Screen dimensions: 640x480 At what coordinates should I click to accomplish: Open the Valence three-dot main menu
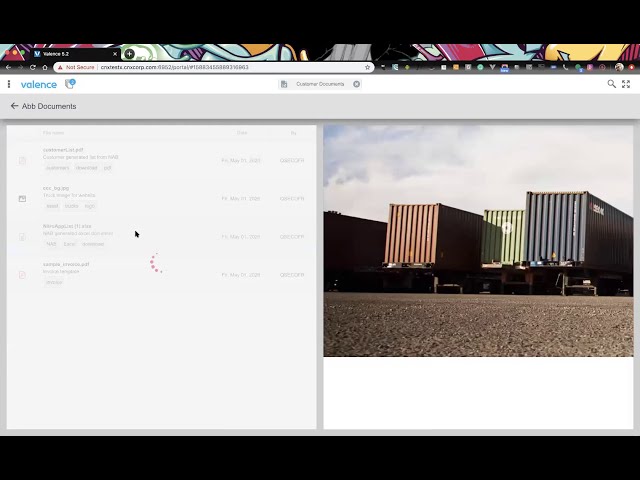point(9,84)
